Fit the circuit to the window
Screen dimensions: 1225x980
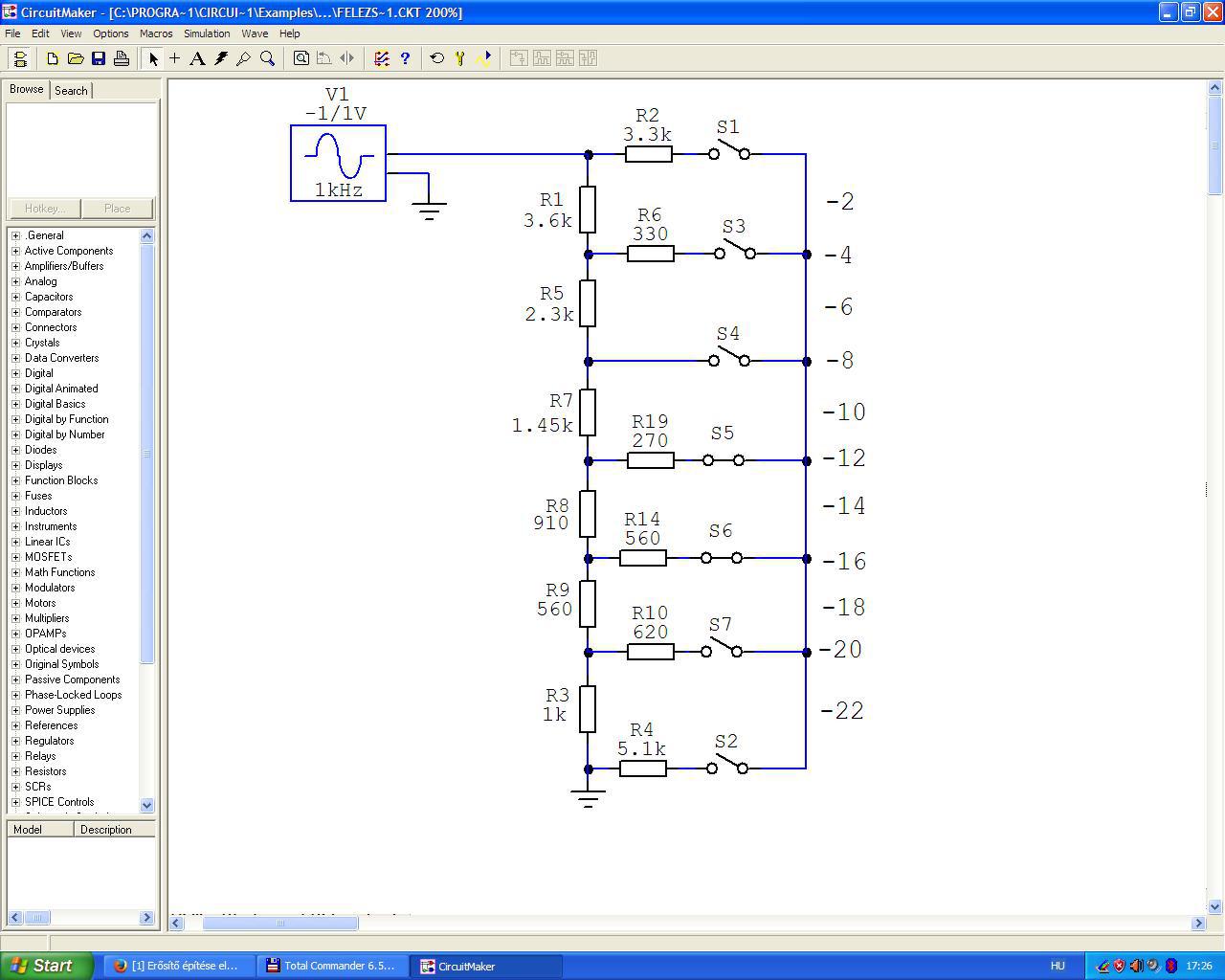point(301,58)
